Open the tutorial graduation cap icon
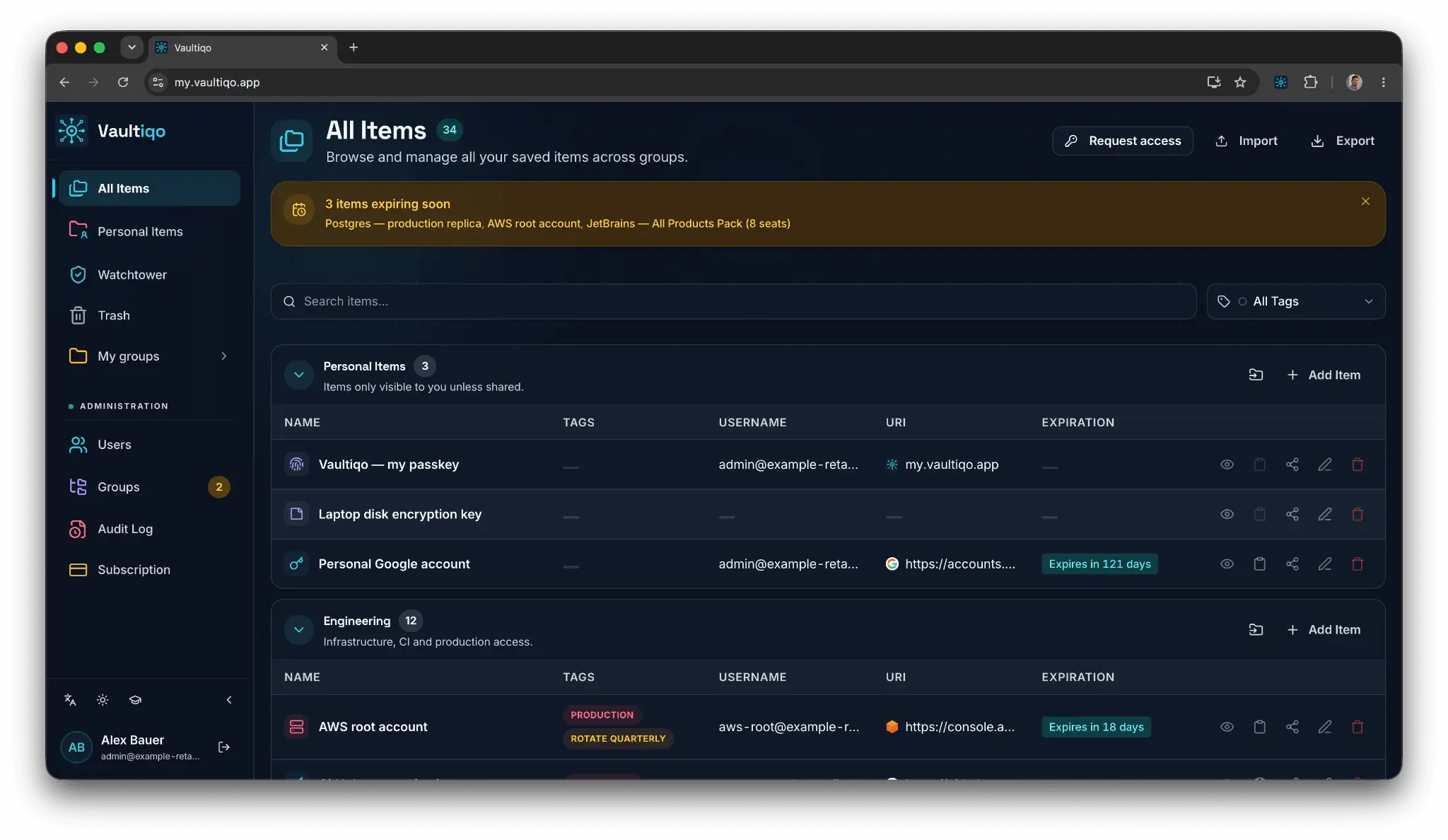This screenshot has width=1448, height=840. click(x=135, y=700)
